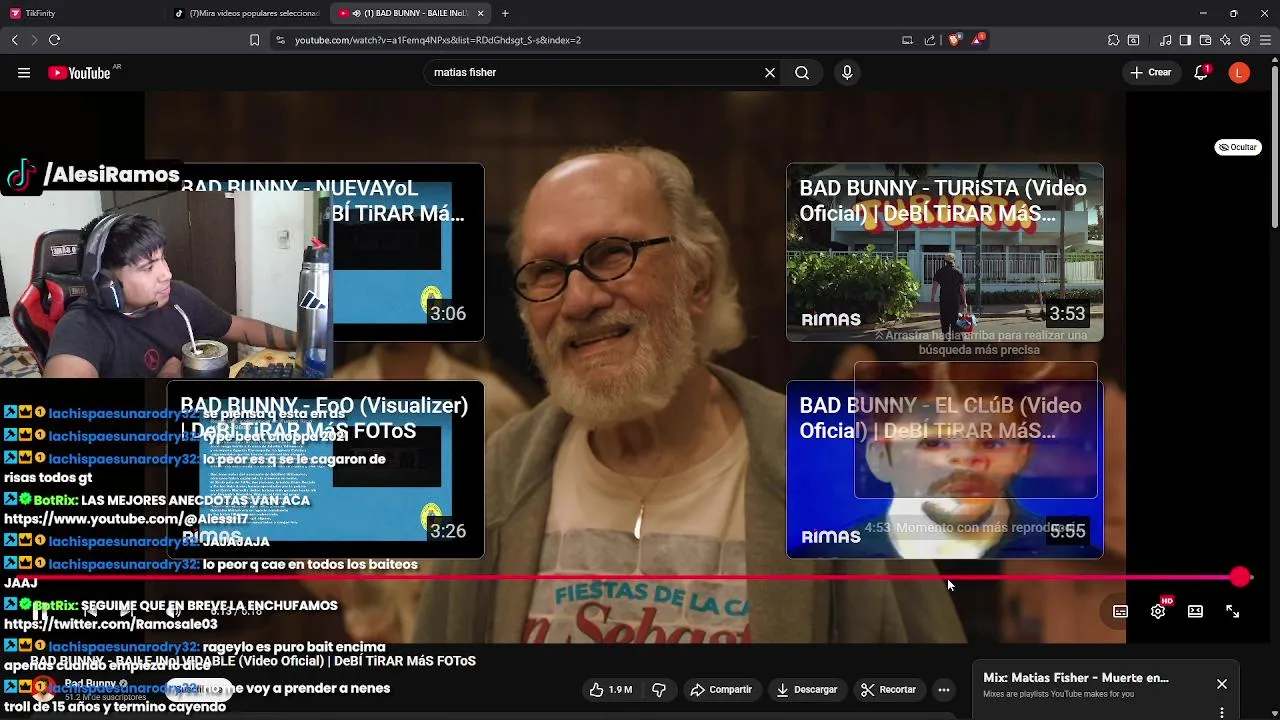This screenshot has height=720, width=1280.
Task: Open Leo AI sparkle icon
Action: tap(1225, 40)
